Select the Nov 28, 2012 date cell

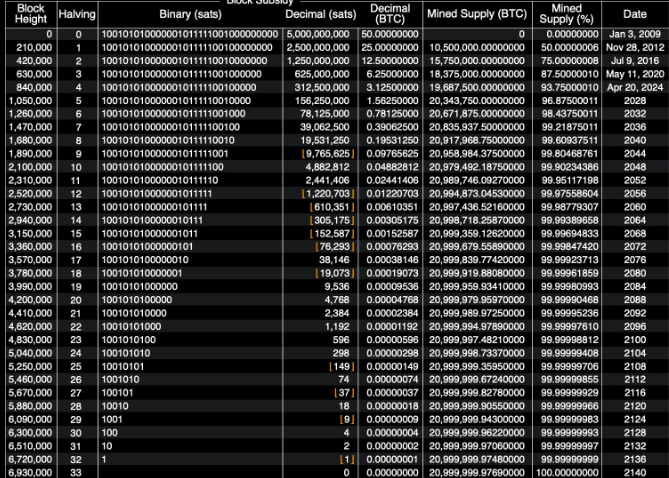(x=634, y=47)
